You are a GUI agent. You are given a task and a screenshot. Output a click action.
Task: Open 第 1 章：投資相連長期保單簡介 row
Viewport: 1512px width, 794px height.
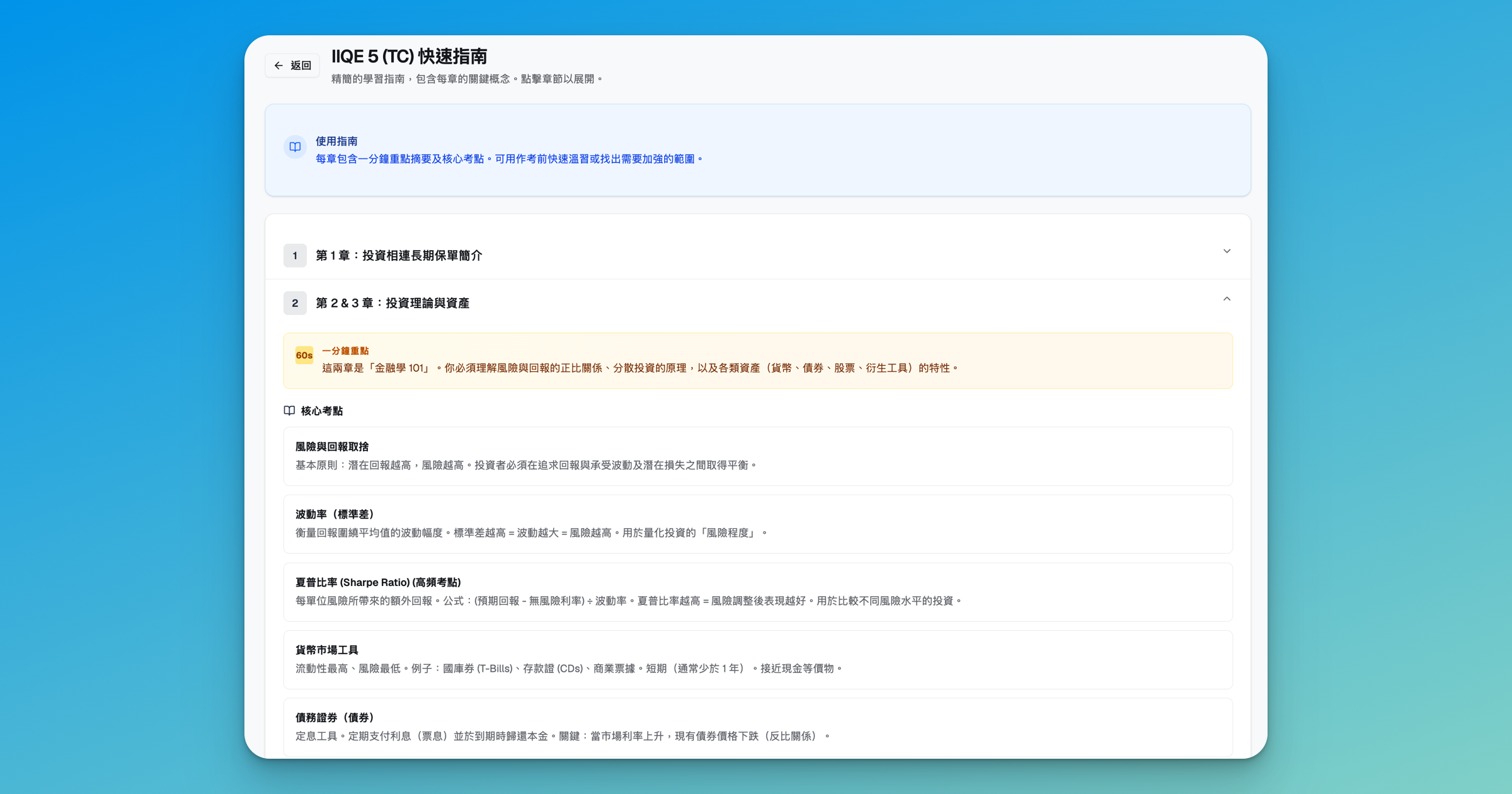point(758,255)
